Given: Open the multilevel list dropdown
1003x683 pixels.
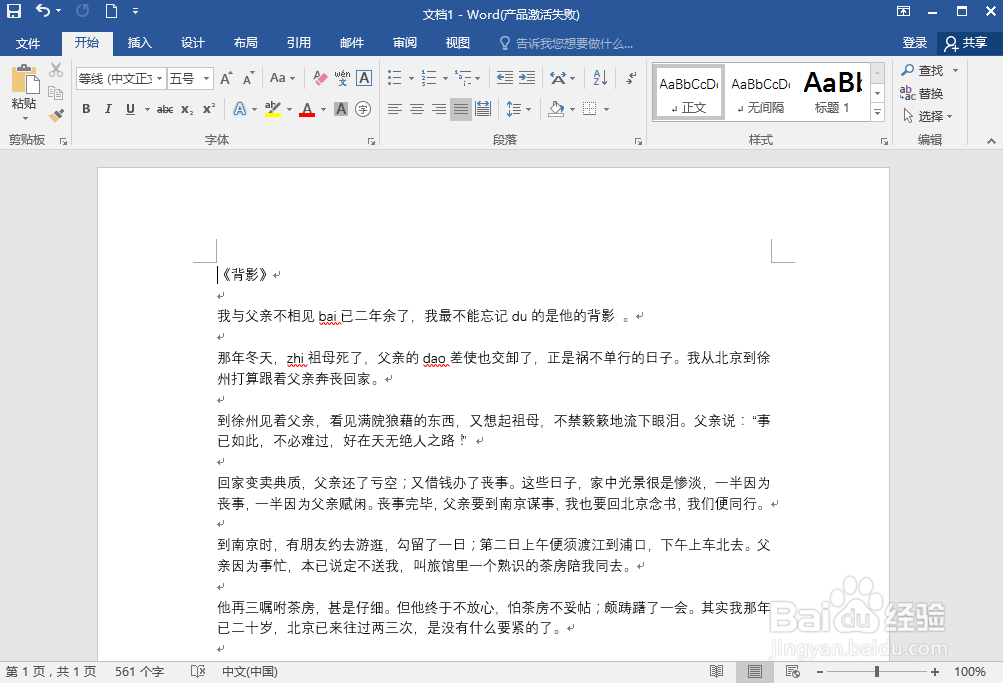Looking at the screenshot, I should [x=478, y=79].
